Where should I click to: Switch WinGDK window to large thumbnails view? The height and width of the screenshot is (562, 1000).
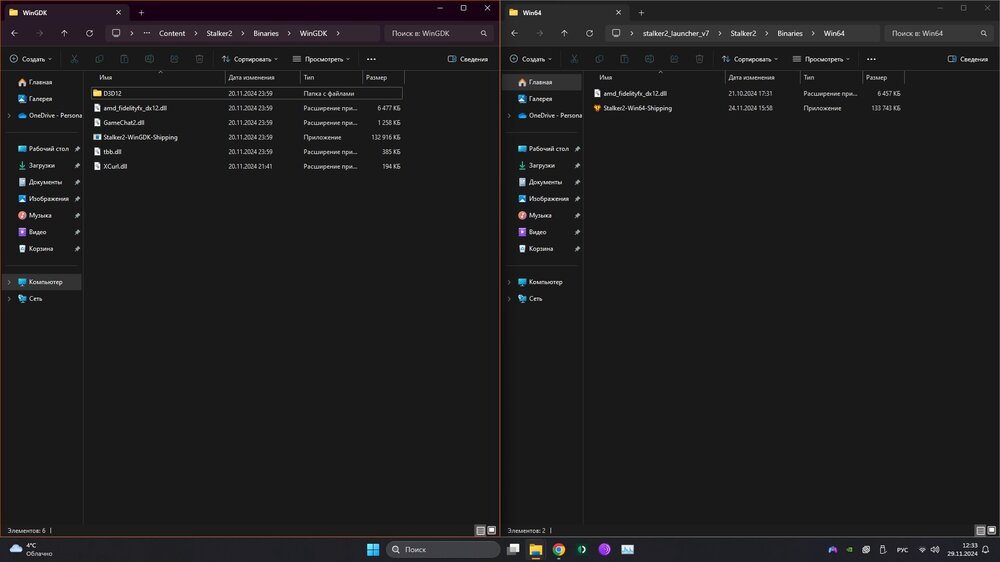[491, 530]
